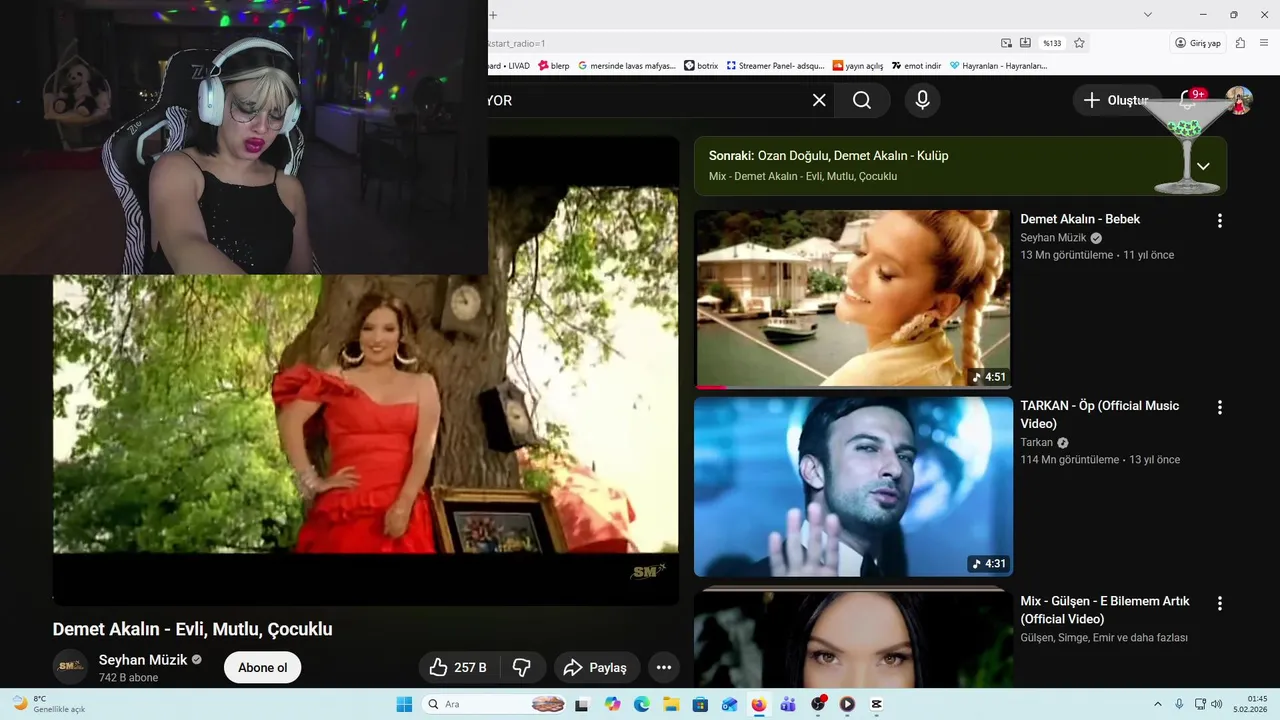Click the YouTube search magnifier button
1280x720 pixels.
862,100
